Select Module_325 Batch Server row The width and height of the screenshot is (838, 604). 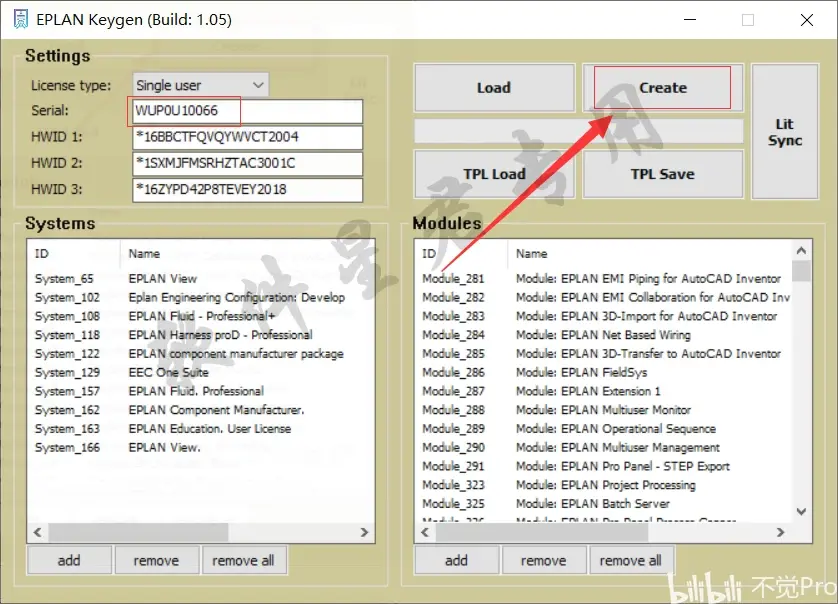603,503
